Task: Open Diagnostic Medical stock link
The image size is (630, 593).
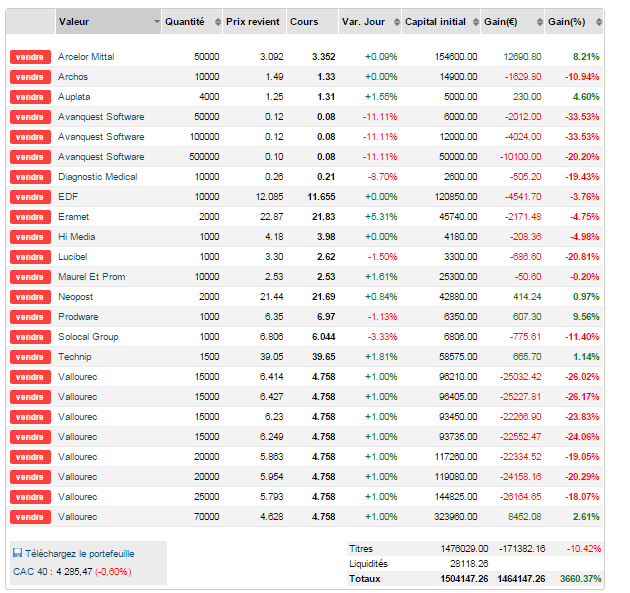Action: point(98,177)
